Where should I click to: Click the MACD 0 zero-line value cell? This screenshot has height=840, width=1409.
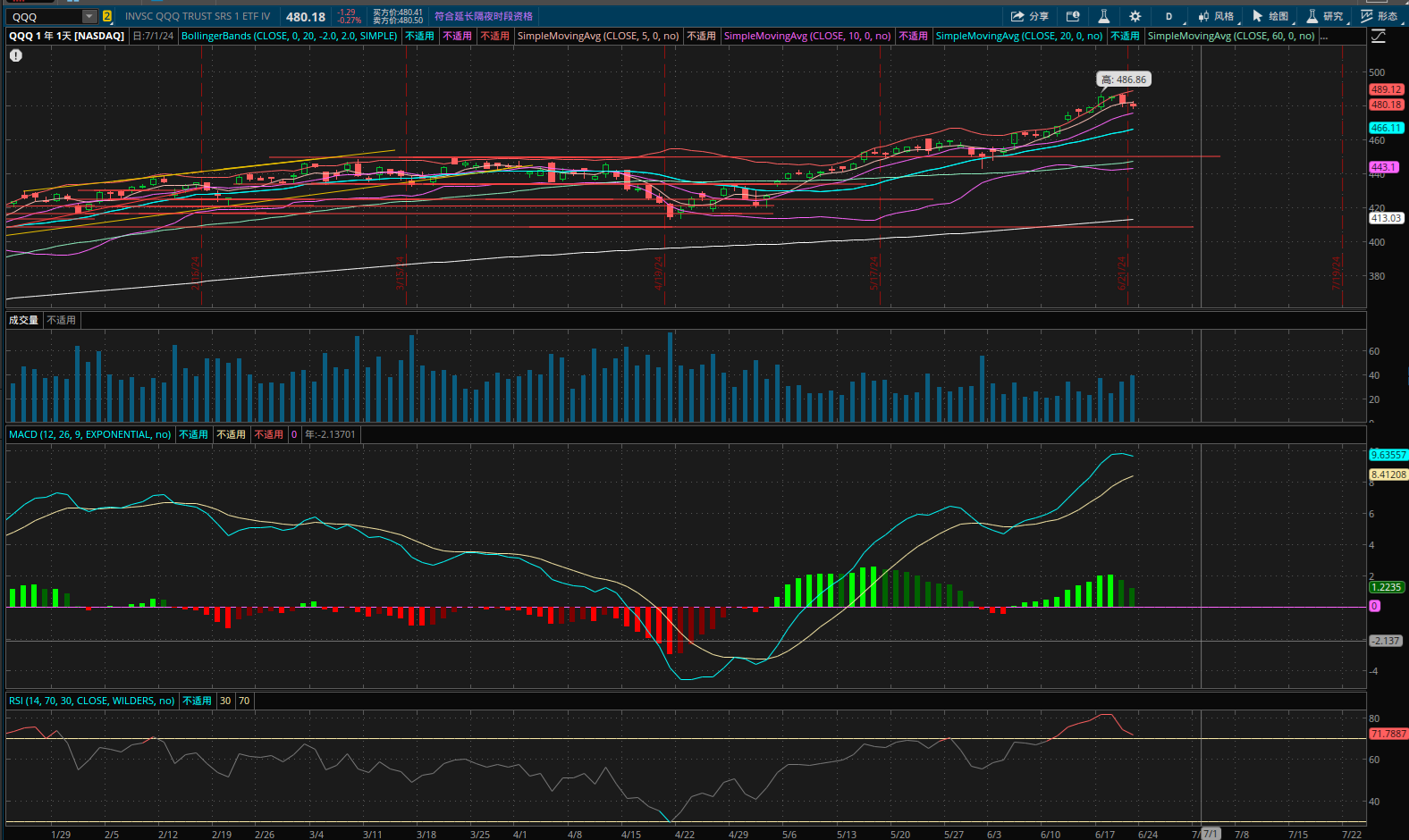(294, 434)
